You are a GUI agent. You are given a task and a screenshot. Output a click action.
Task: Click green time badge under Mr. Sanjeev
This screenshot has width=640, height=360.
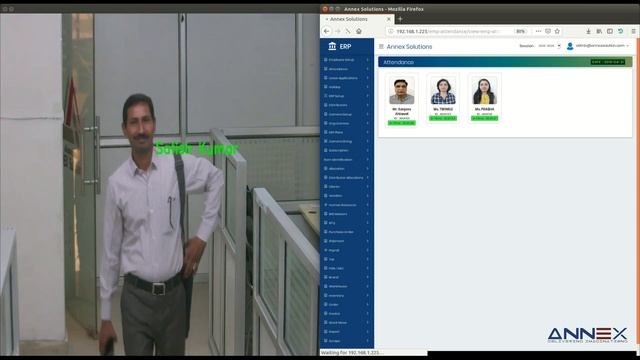click(x=402, y=123)
